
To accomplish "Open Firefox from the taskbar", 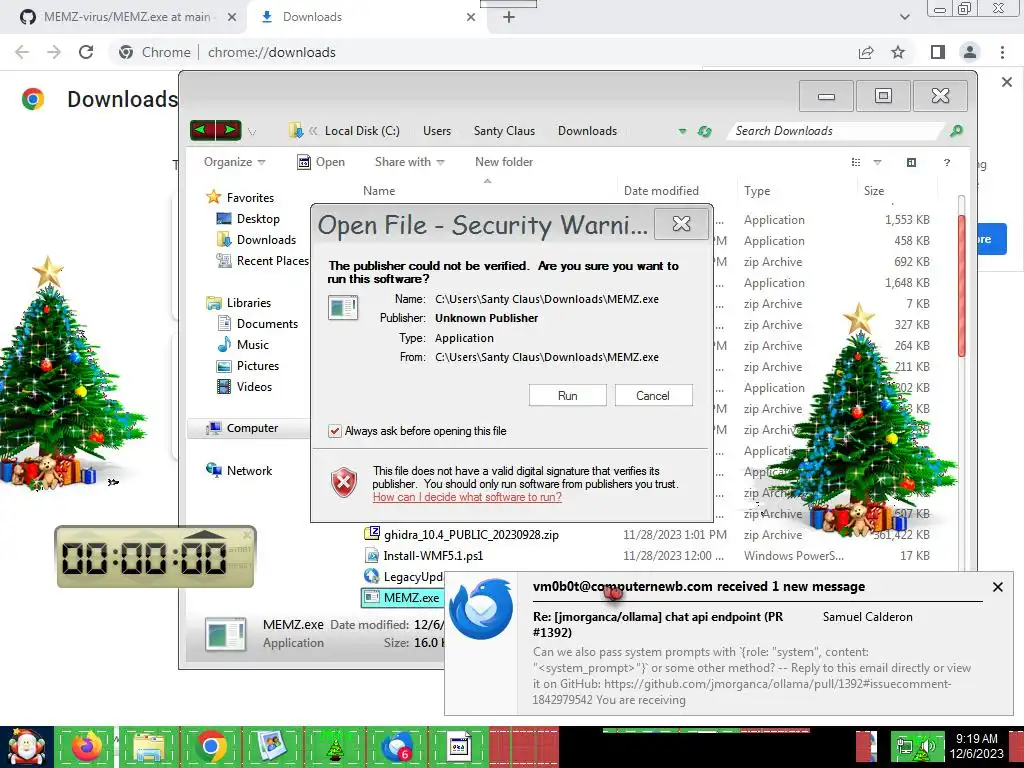I will [86, 746].
